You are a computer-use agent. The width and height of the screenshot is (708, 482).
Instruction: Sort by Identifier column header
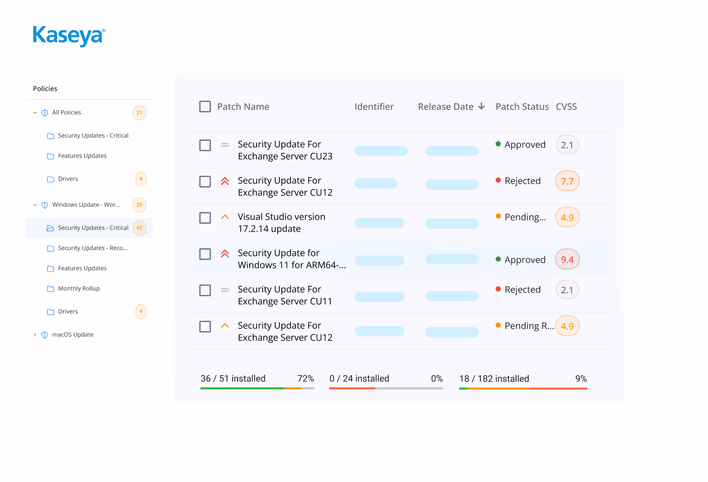[374, 107]
